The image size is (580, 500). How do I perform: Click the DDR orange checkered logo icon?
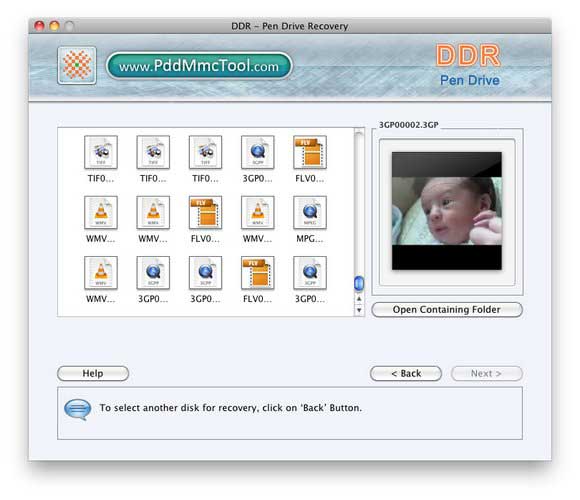tap(77, 65)
